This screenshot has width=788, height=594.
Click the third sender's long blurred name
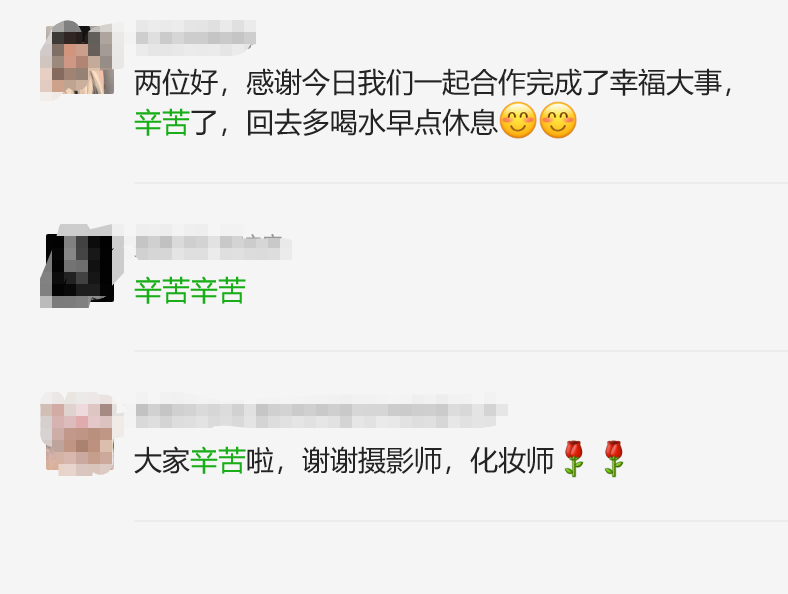(x=321, y=410)
